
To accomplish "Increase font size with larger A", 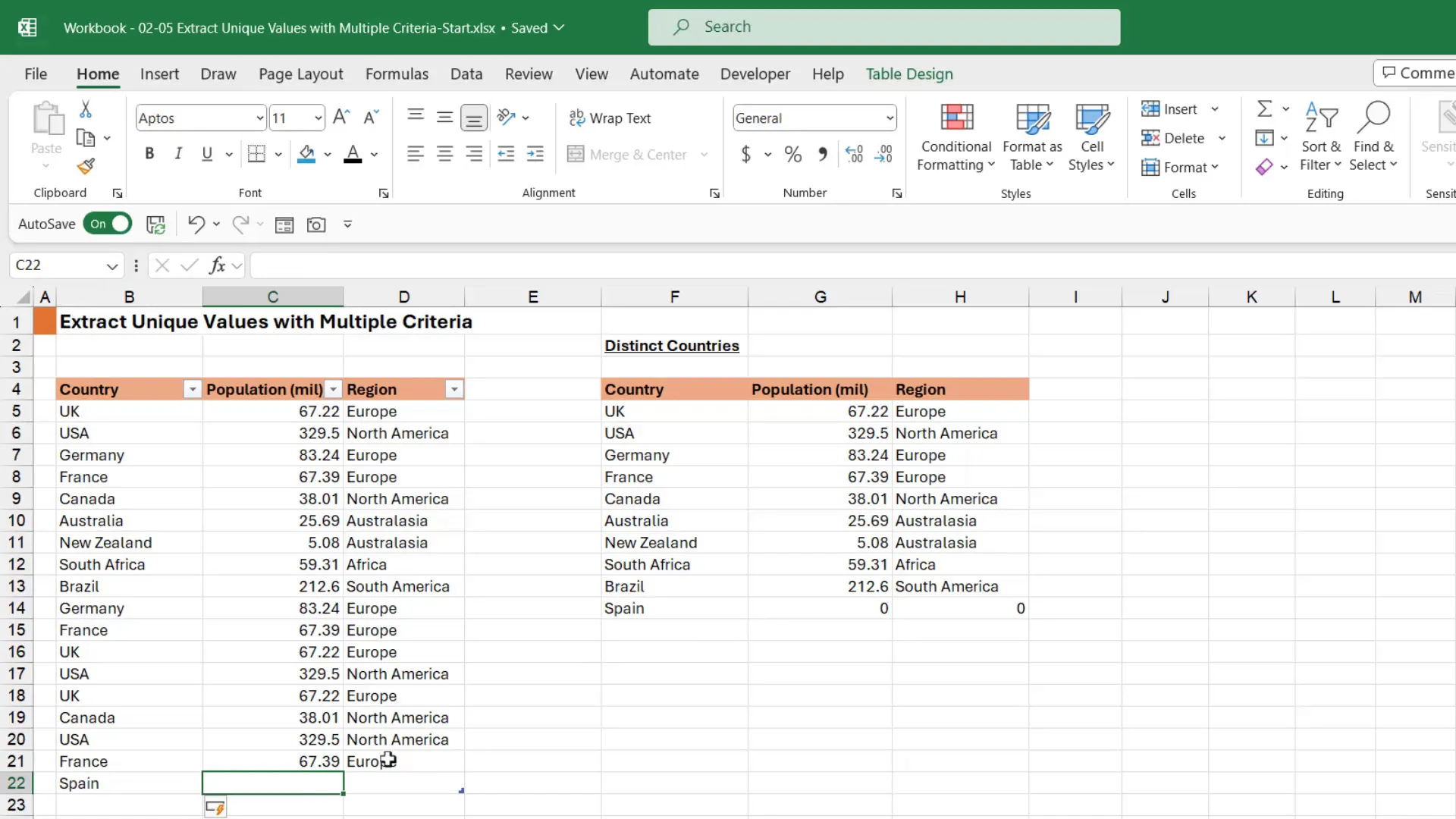I will 341,117.
